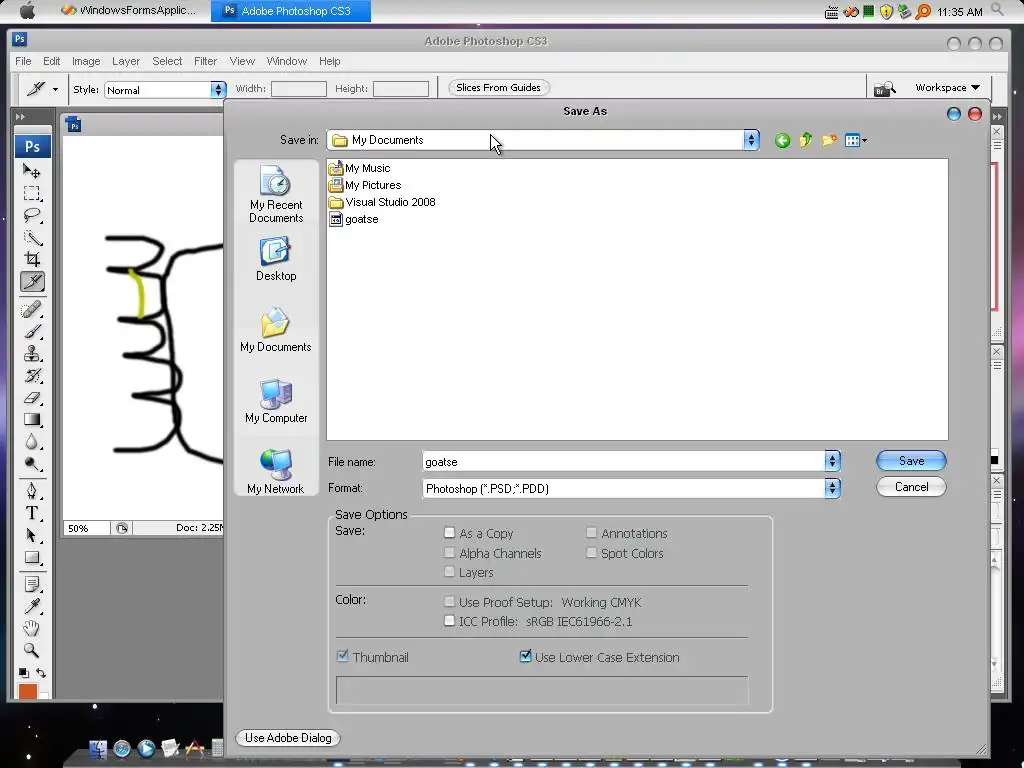Select the Rectangular Marquee tool
The image size is (1024, 768).
point(31,193)
